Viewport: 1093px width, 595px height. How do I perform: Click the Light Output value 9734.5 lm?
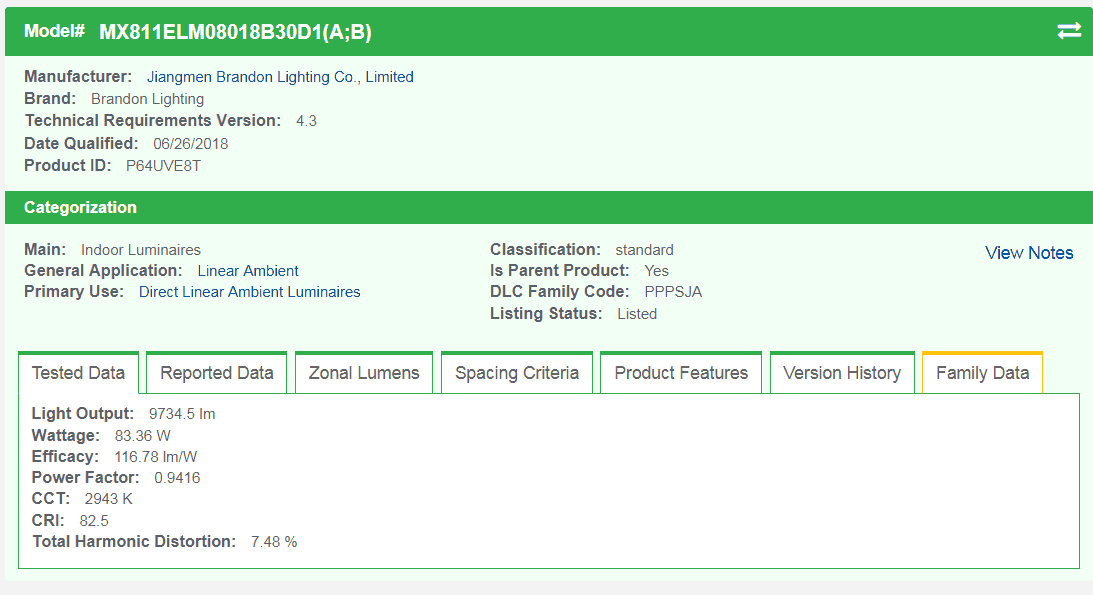click(182, 414)
